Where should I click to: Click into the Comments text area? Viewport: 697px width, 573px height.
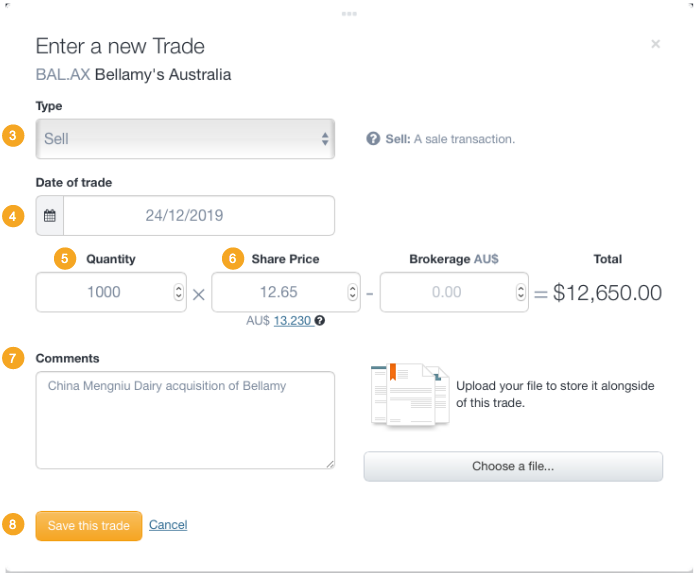coord(185,420)
